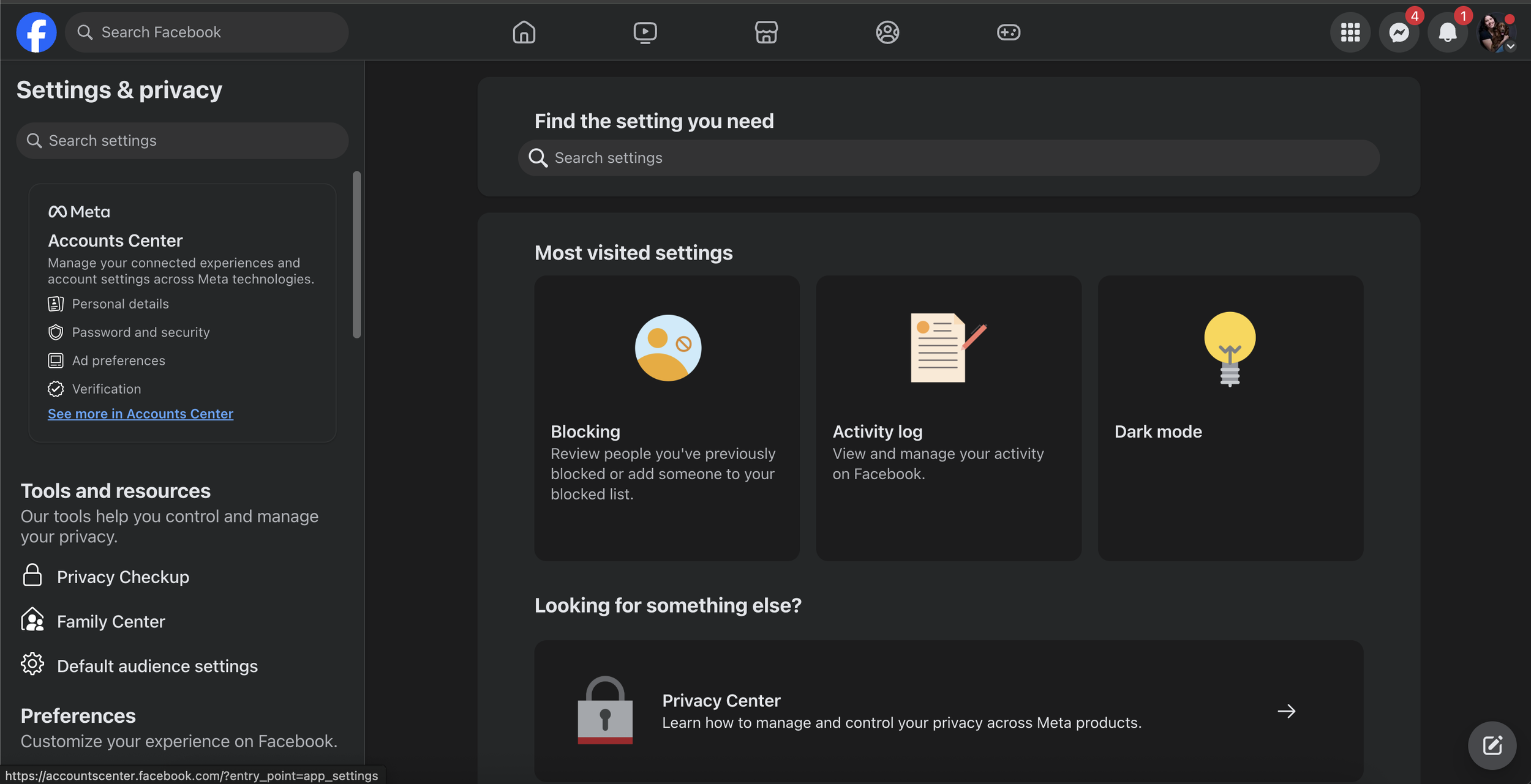Open Ad preferences
The image size is (1531, 784).
point(118,360)
